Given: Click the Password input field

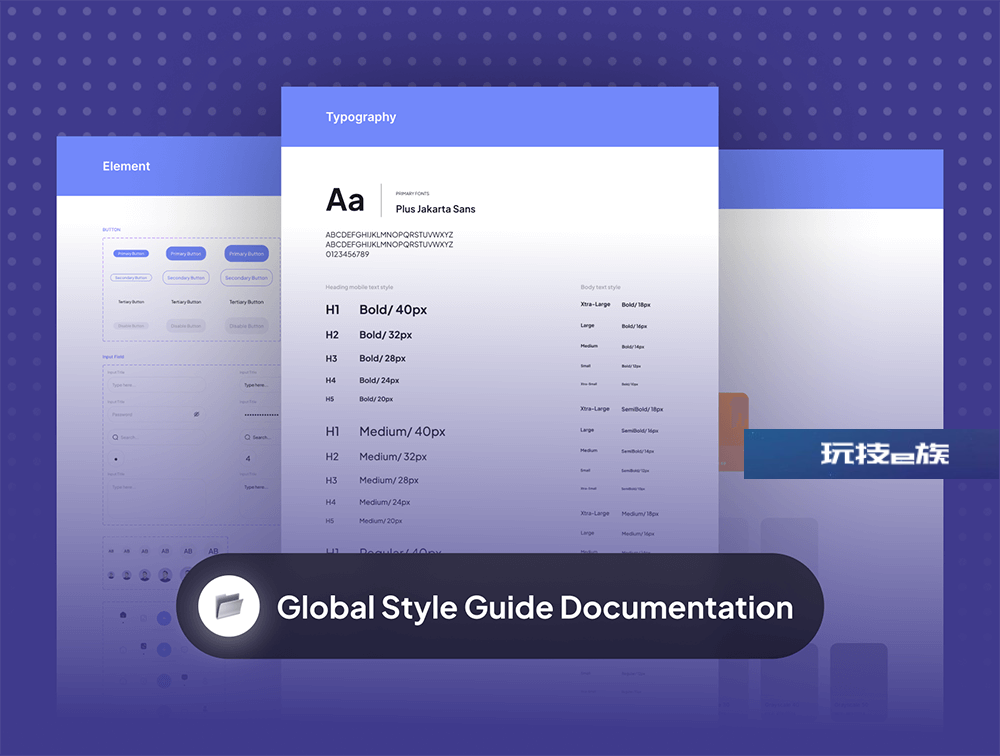Looking at the screenshot, I should coord(156,414).
